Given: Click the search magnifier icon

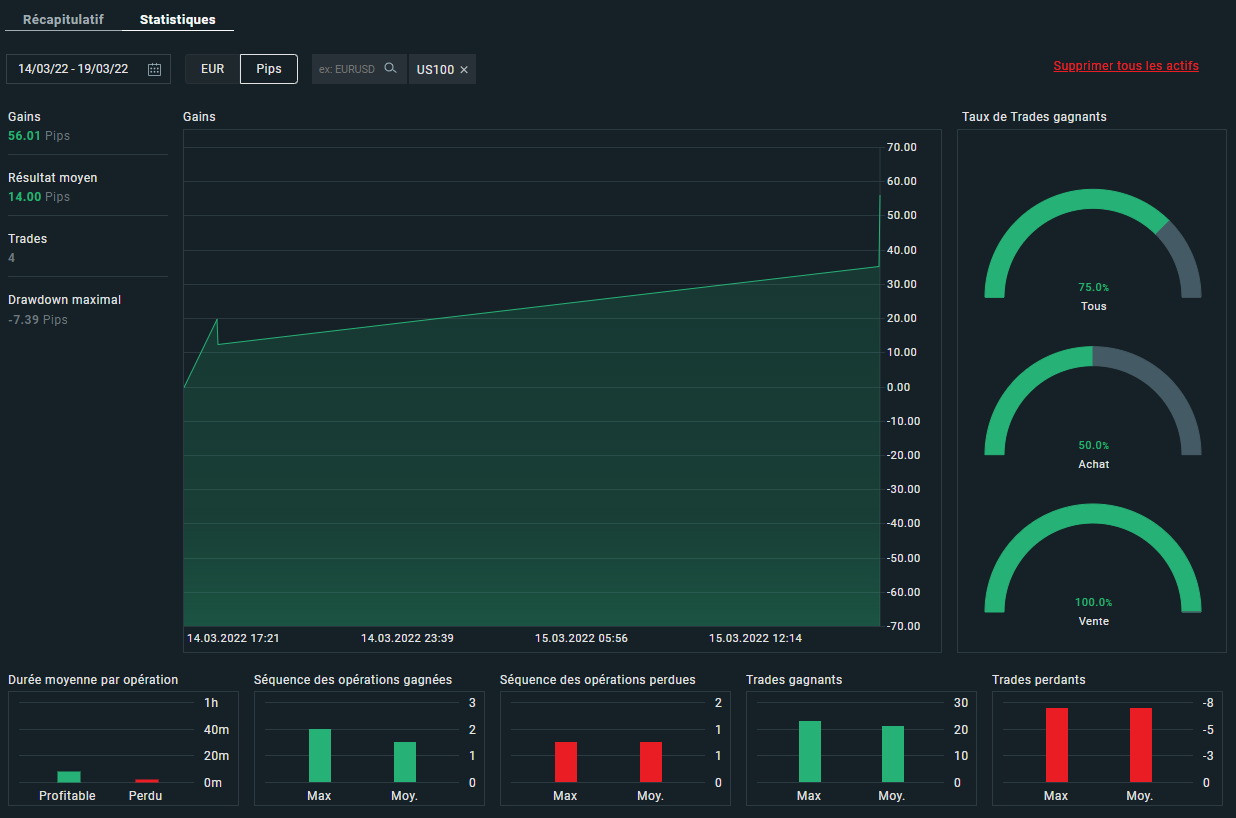Looking at the screenshot, I should 391,69.
